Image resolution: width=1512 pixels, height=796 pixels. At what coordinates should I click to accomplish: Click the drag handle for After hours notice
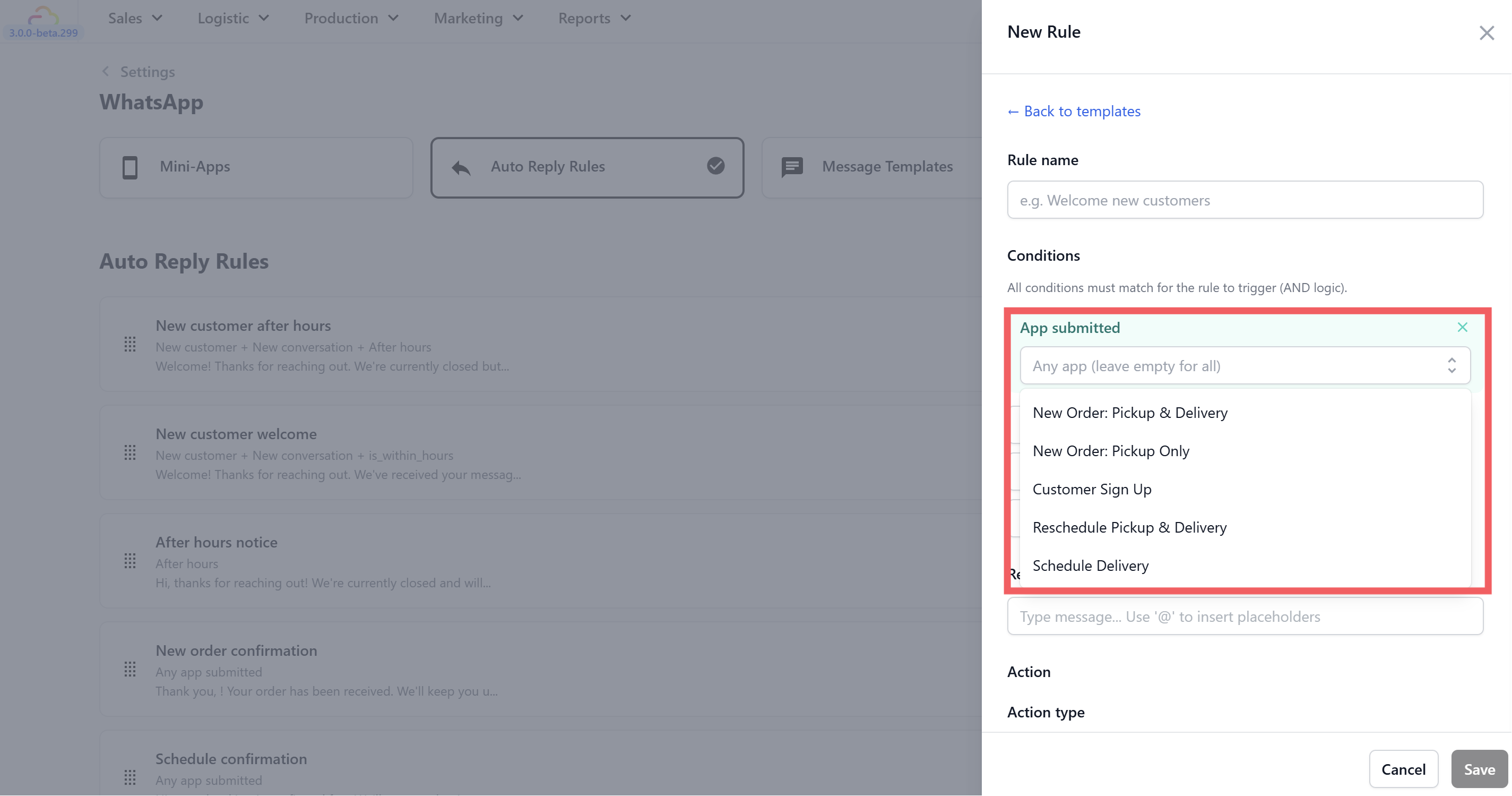click(129, 562)
